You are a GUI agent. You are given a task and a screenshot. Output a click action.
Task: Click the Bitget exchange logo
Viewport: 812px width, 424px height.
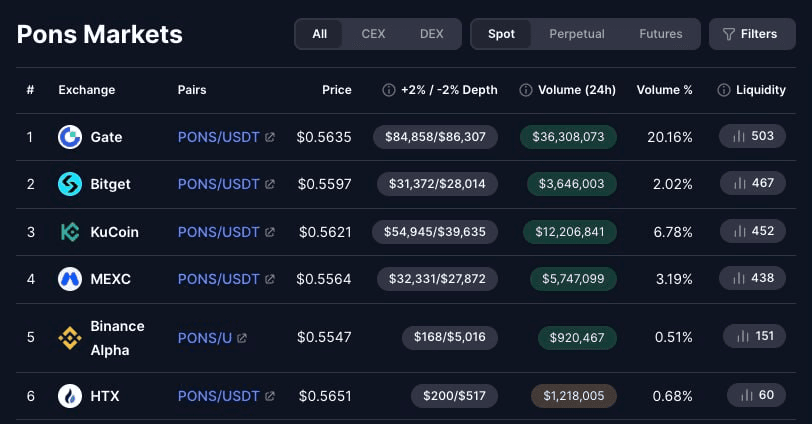click(x=70, y=184)
